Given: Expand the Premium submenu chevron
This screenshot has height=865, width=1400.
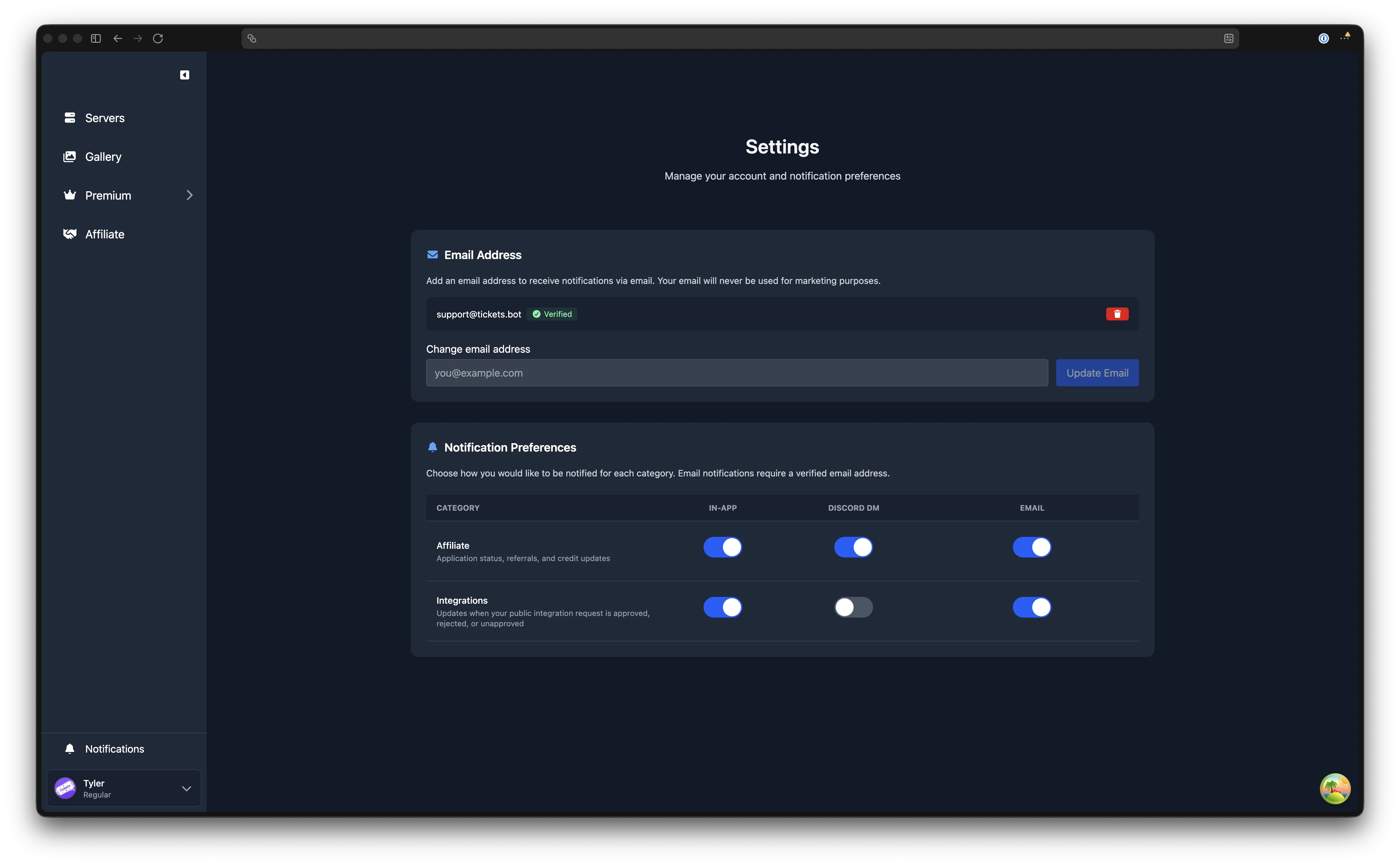Looking at the screenshot, I should click(189, 195).
